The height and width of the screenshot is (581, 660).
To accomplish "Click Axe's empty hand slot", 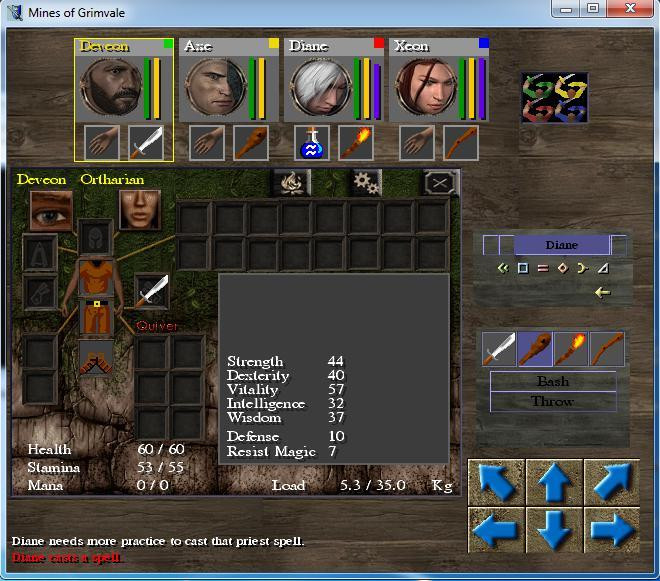I will [x=207, y=143].
